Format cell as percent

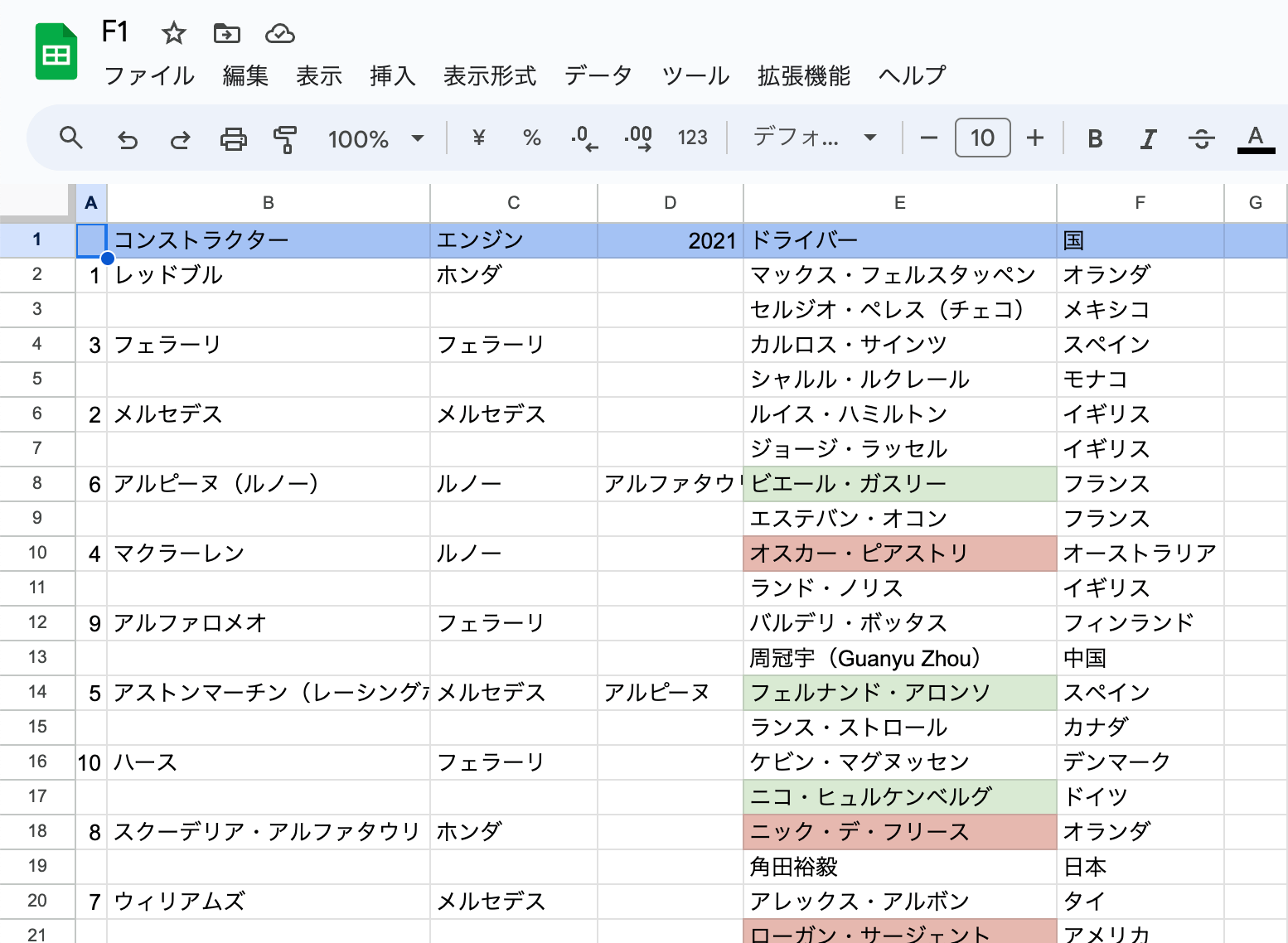click(532, 138)
